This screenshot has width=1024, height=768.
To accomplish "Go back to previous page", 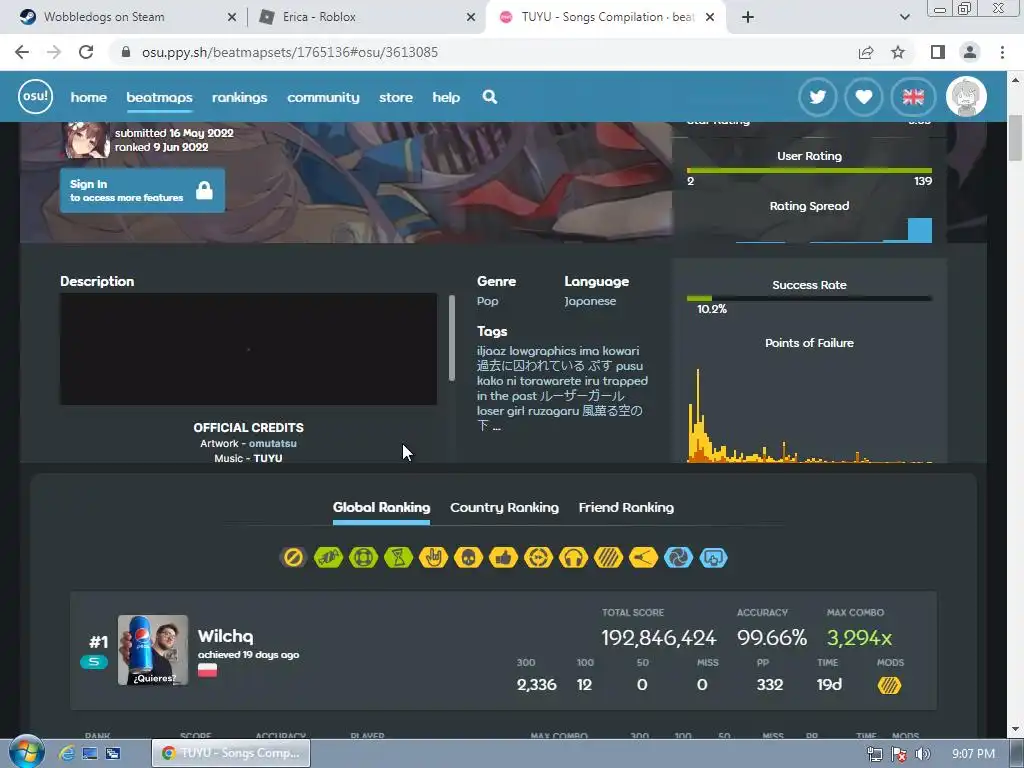I will point(22,52).
